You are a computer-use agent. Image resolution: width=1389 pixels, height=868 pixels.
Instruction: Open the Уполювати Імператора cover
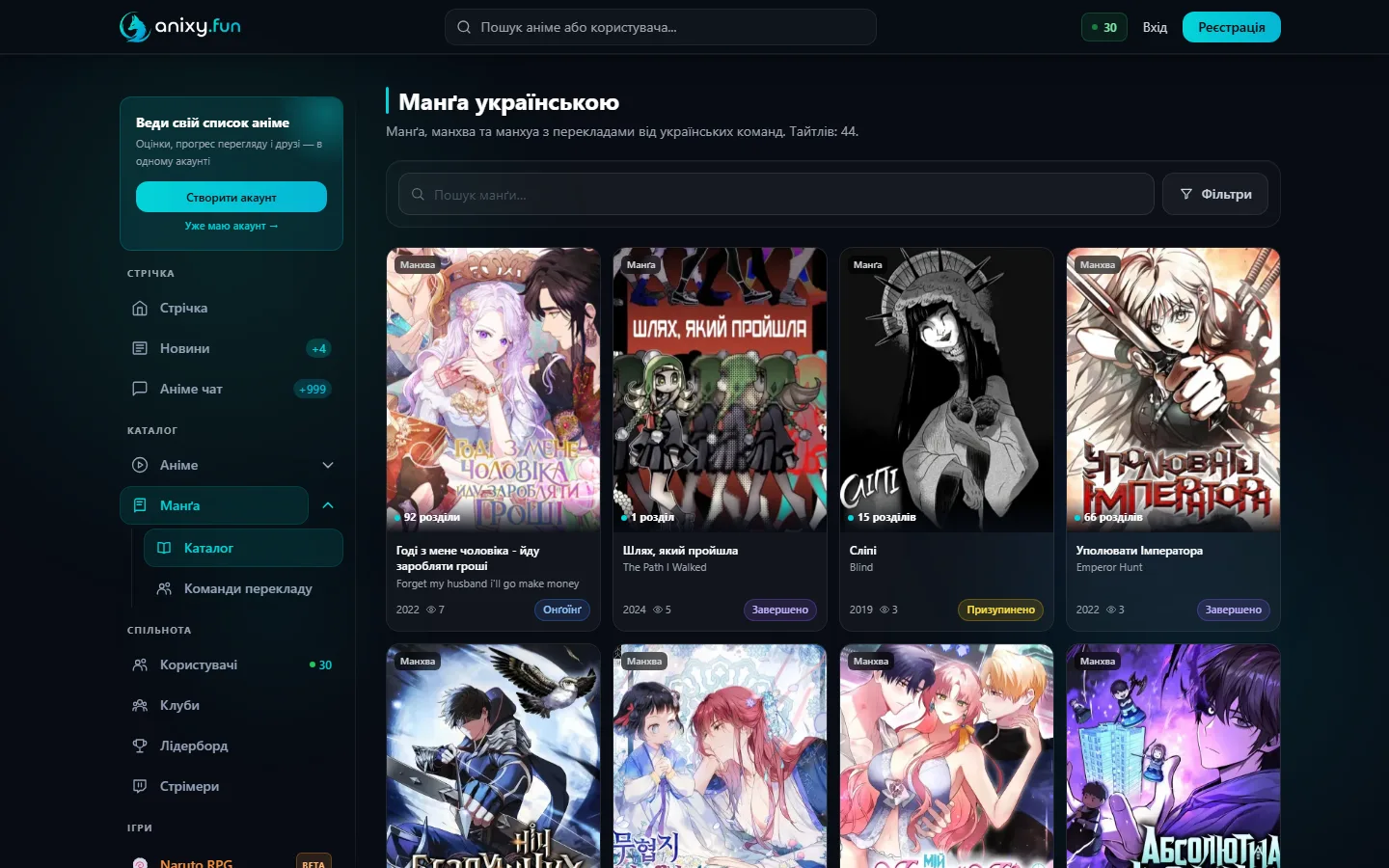pos(1173,390)
